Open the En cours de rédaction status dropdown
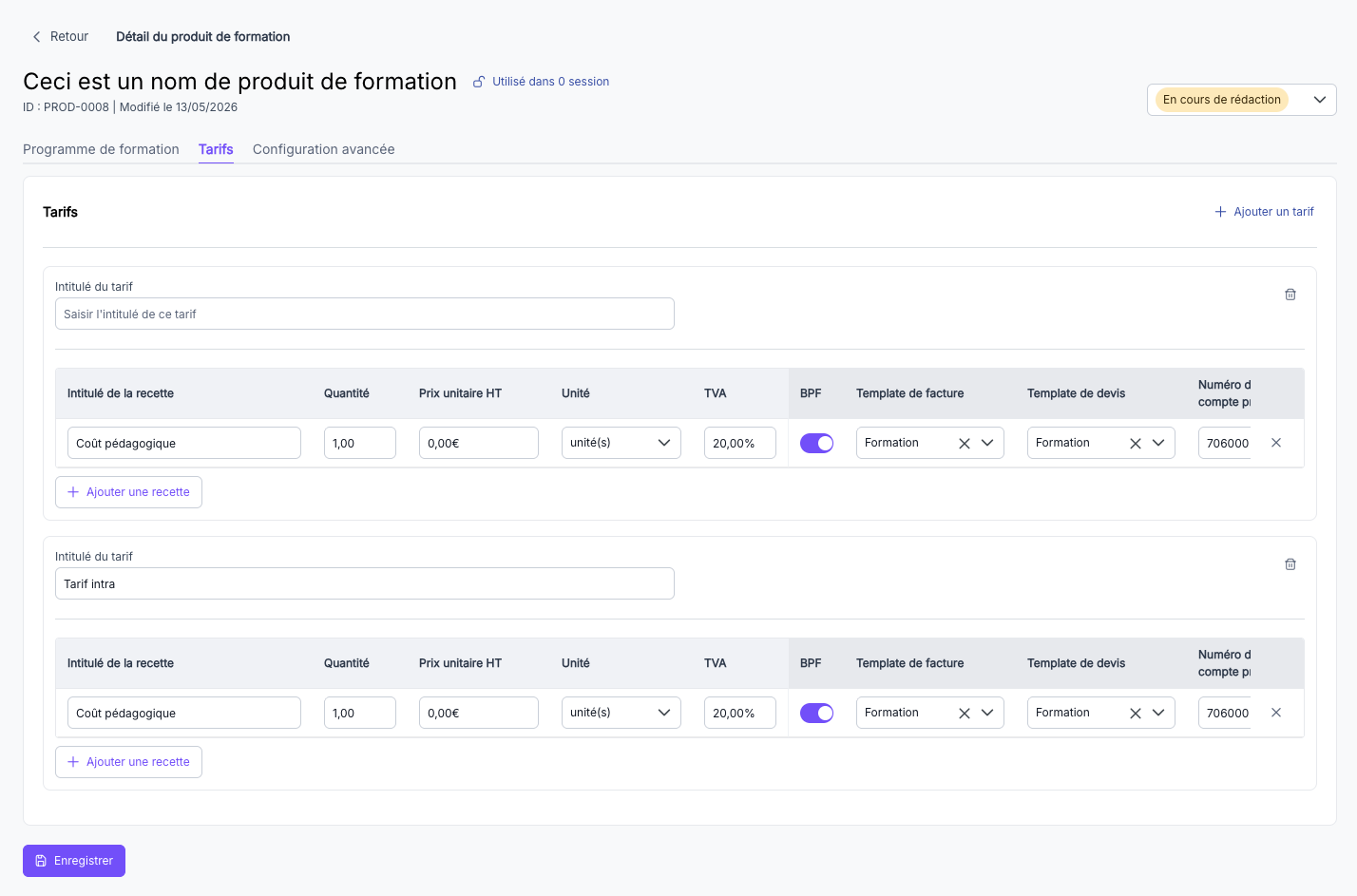This screenshot has height=896, width=1357. point(1241,100)
